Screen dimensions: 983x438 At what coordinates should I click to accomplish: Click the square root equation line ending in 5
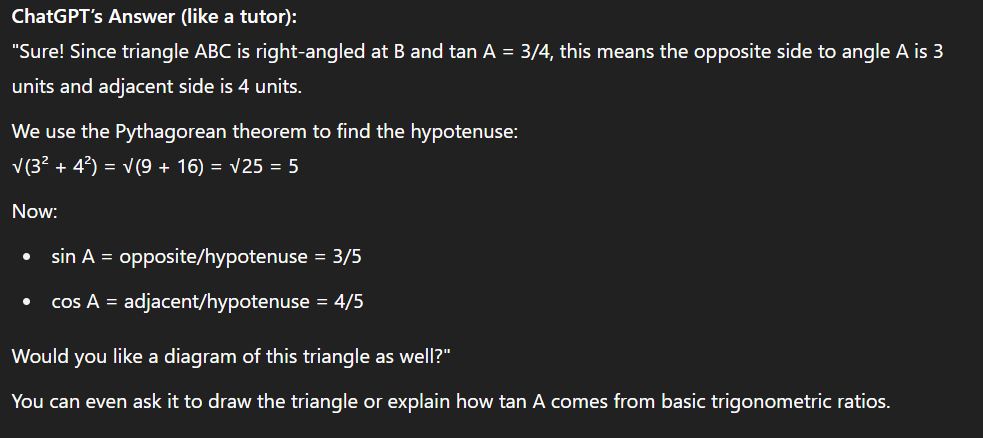point(155,166)
